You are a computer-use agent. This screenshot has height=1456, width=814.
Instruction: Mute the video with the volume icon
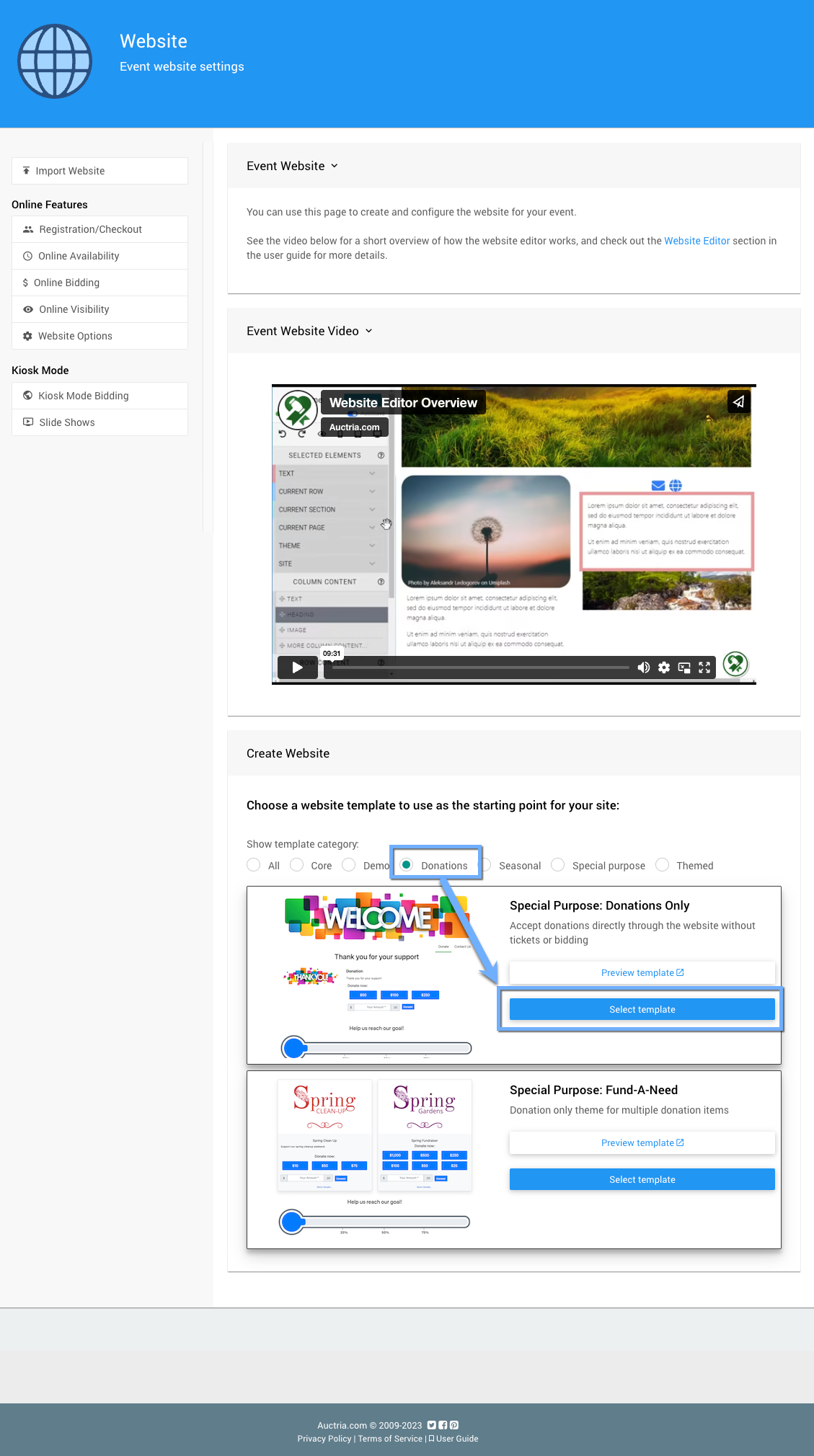coord(643,667)
